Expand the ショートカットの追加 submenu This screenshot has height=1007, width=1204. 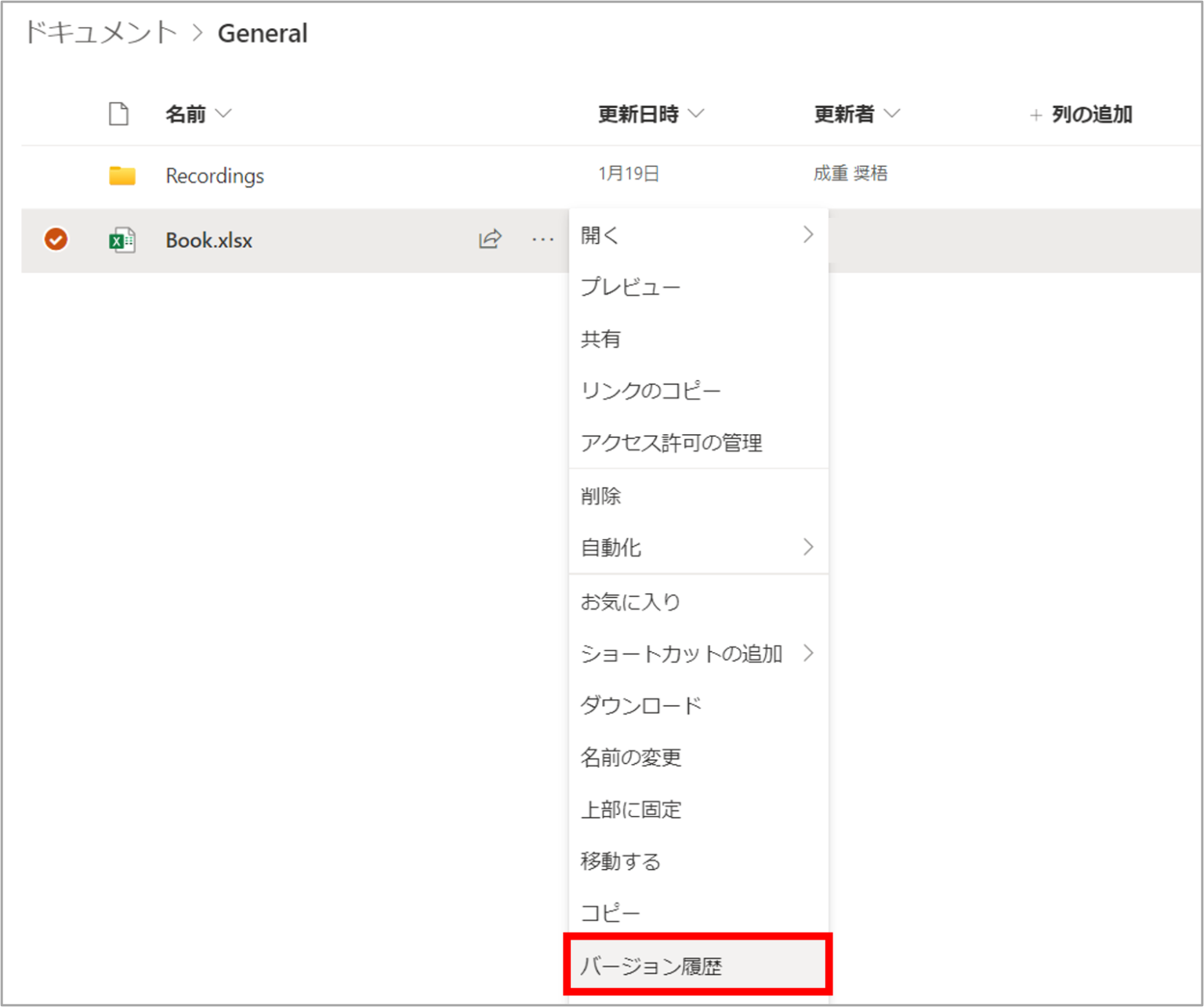807,653
